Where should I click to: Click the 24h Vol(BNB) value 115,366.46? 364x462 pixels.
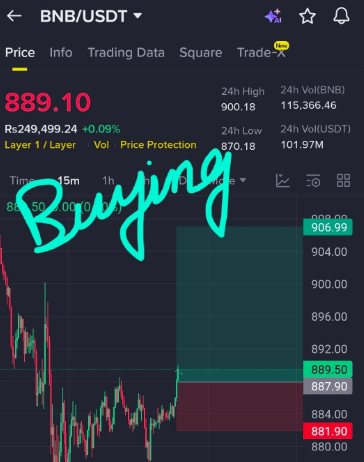[309, 106]
